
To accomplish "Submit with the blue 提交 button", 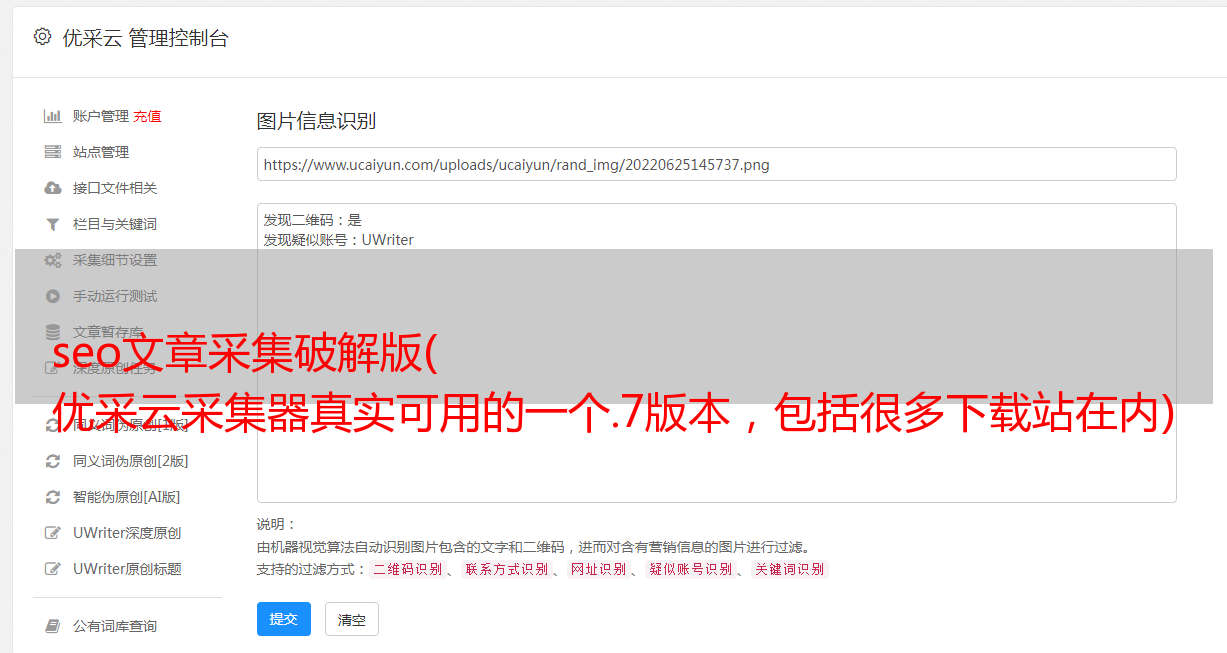I will (284, 619).
